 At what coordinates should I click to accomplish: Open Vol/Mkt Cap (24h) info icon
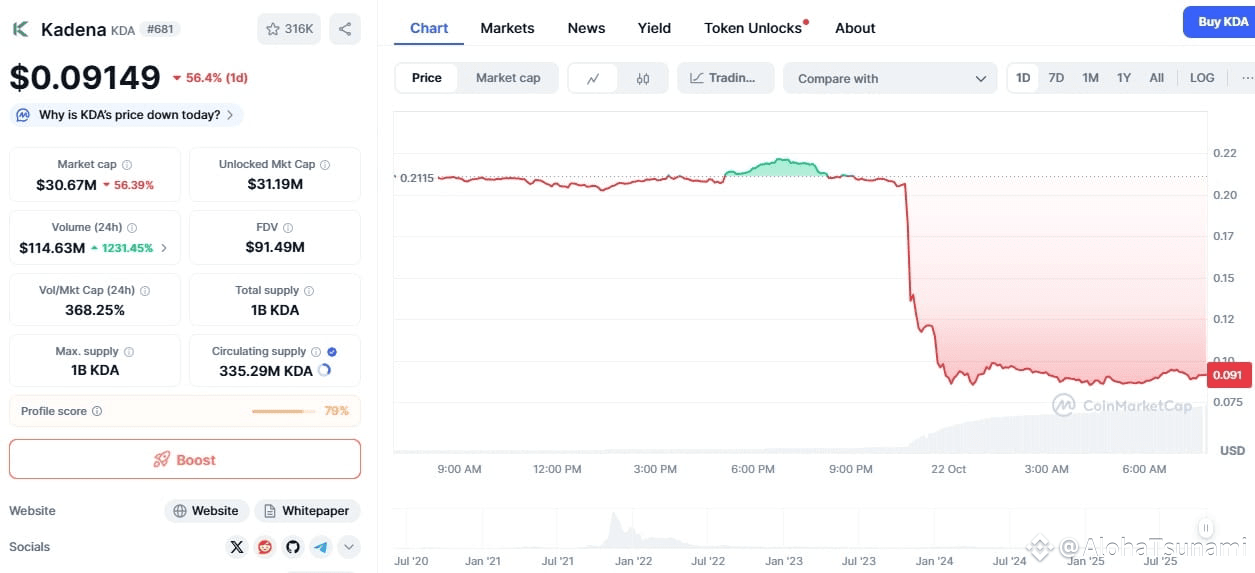[x=145, y=291]
